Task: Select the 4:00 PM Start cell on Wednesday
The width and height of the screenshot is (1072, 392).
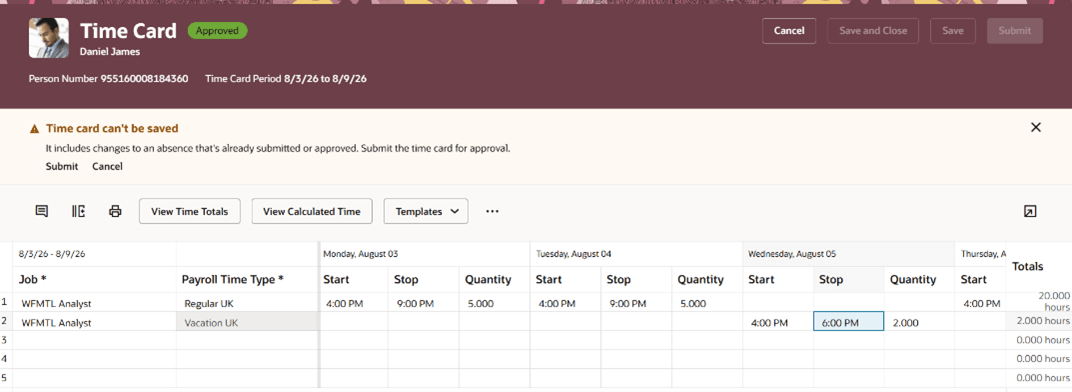Action: 778,322
